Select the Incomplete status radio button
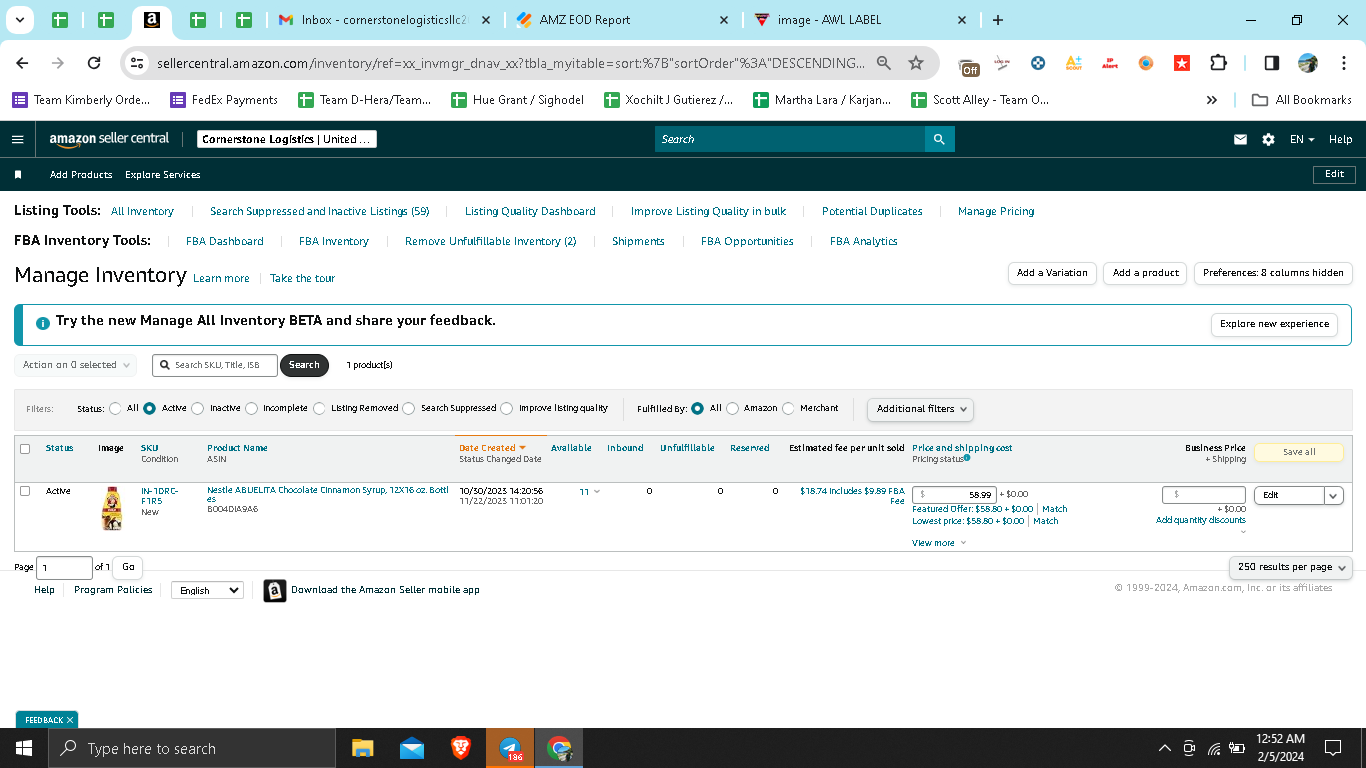Screen dimensions: 1366x768 (251, 408)
